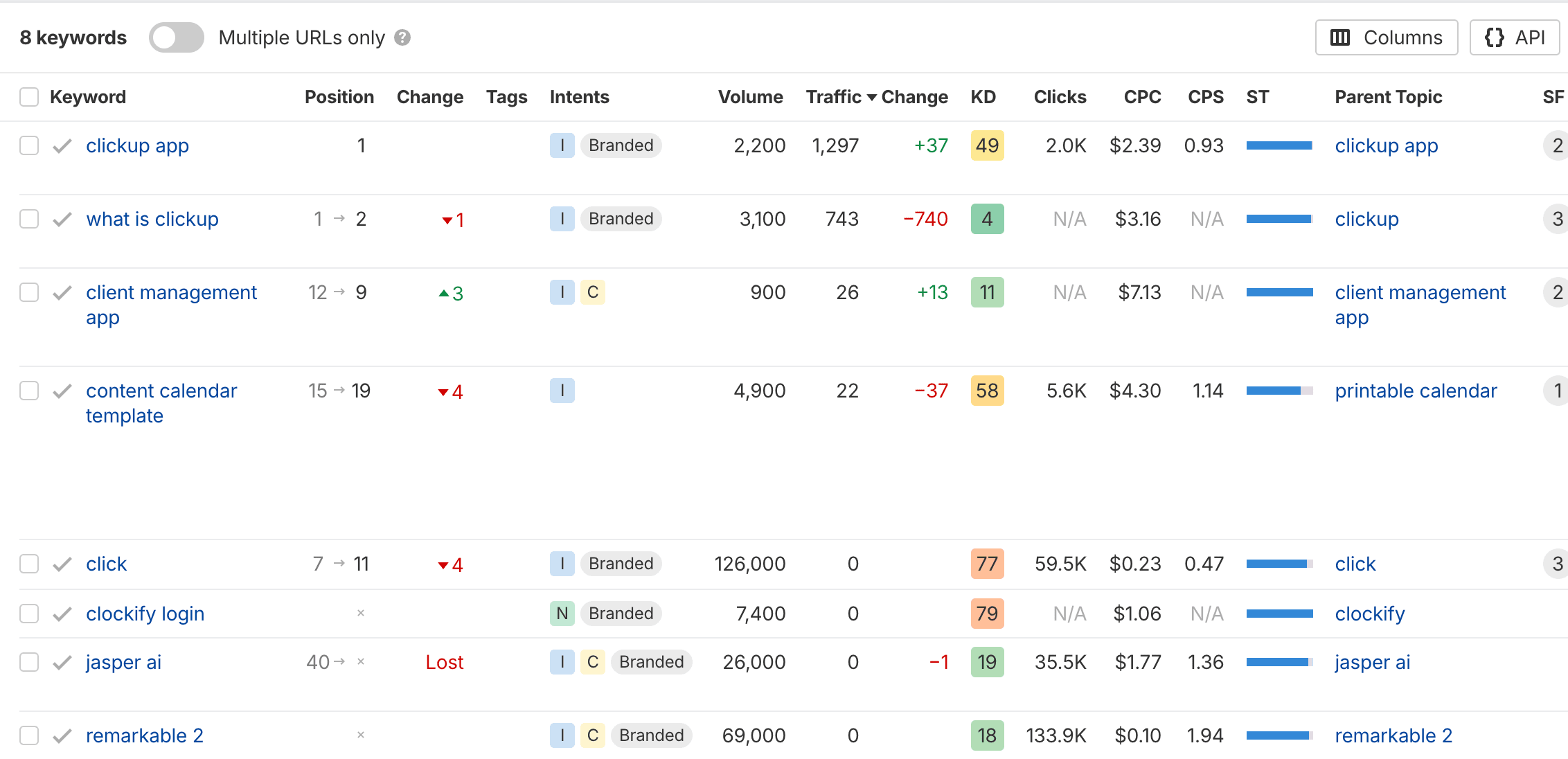Viewport: 1568px width, 759px height.
Task: Click the checkmark icon beside clockify login
Action: [62, 614]
